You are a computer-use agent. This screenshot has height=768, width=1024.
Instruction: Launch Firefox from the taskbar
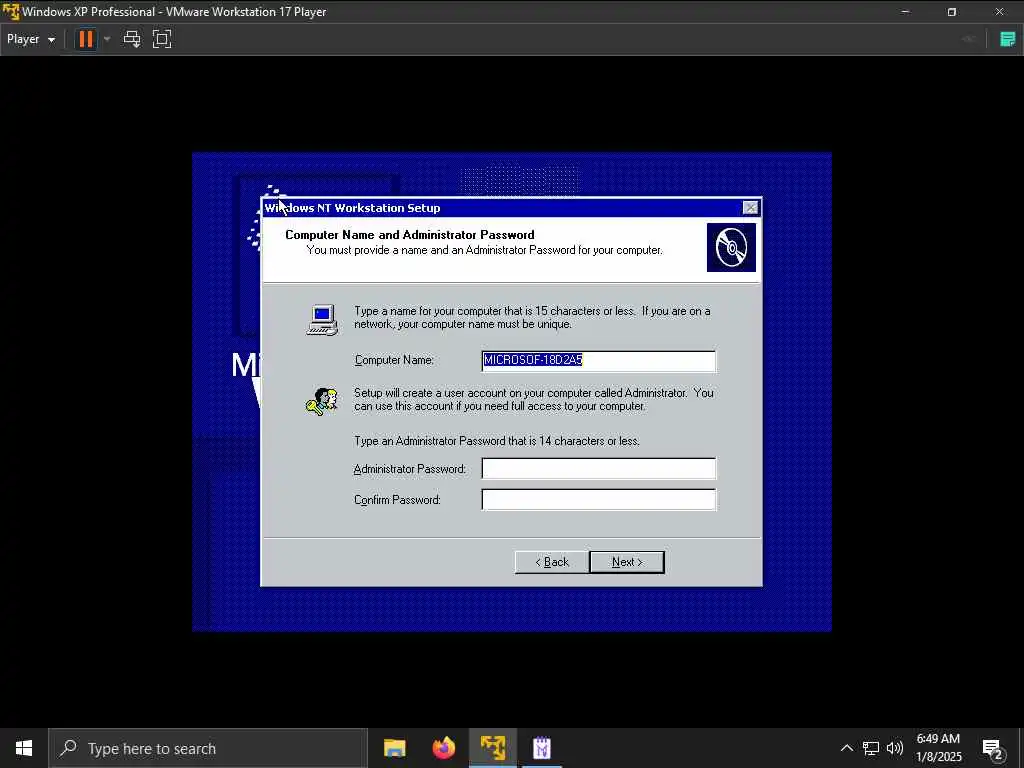pyautogui.click(x=443, y=748)
